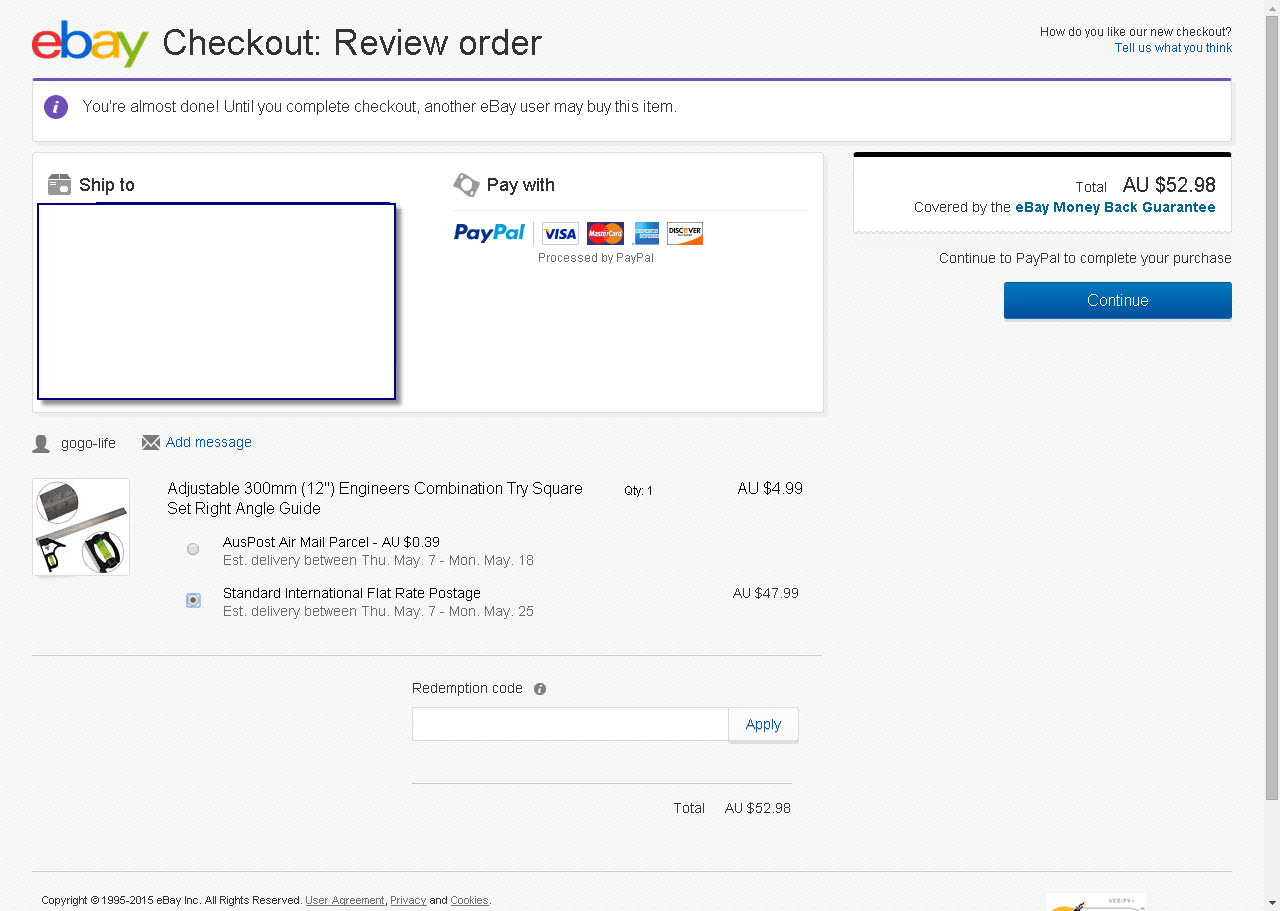Click the summary box total AU $52.98
This screenshot has height=911, width=1280.
click(x=1169, y=185)
